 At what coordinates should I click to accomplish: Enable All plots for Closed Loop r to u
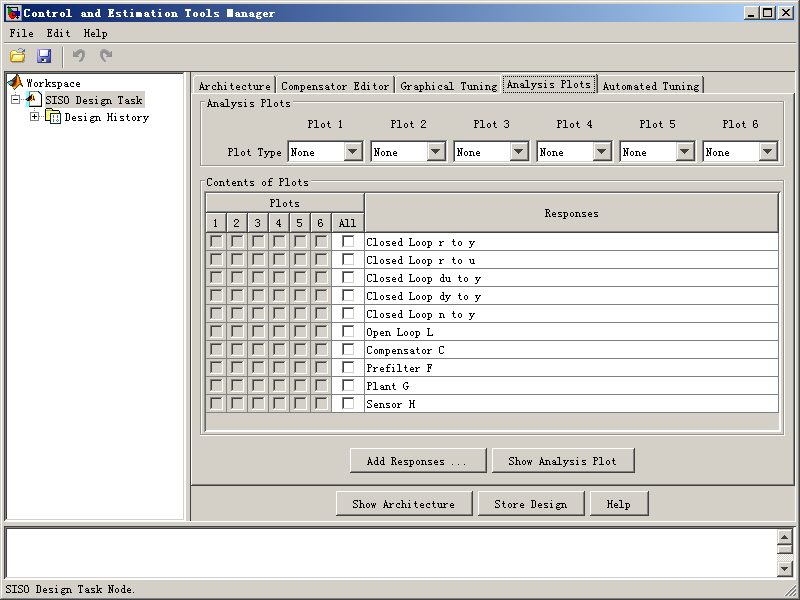348,259
